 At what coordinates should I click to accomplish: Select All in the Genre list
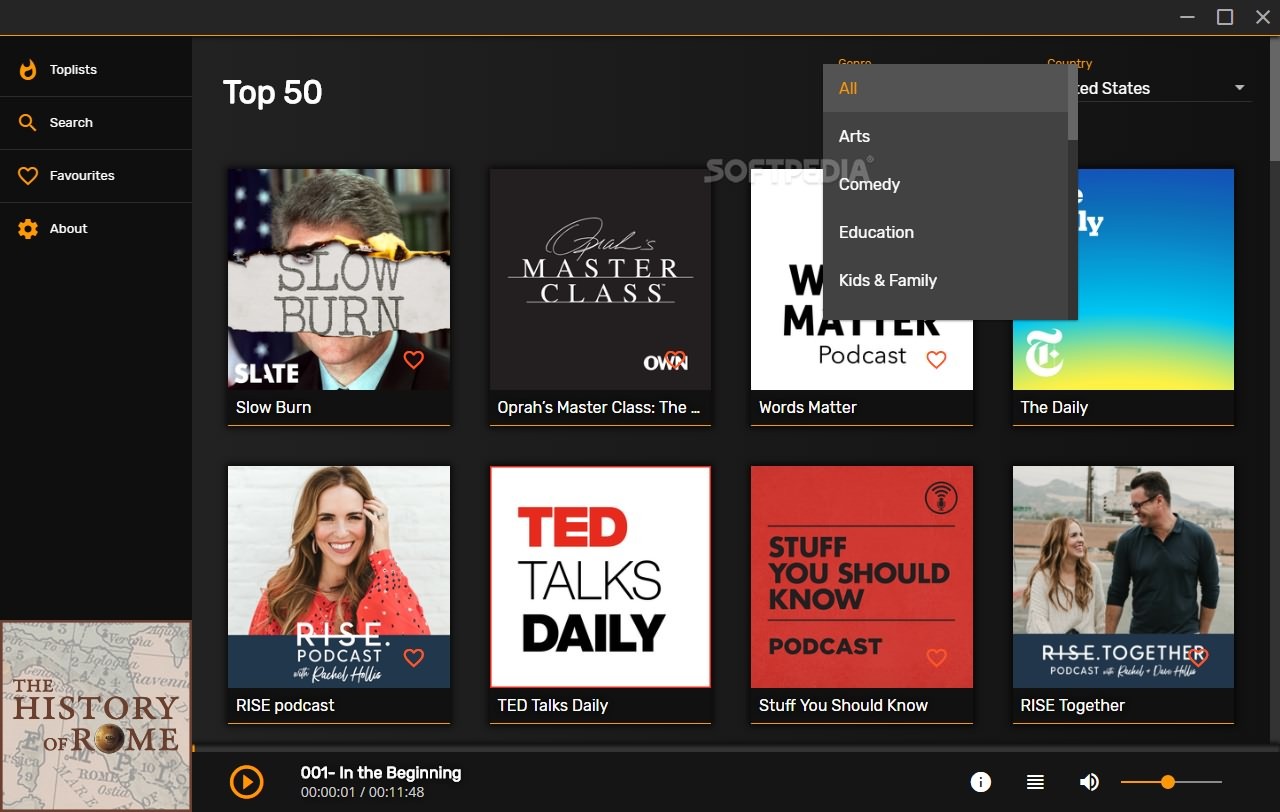point(945,88)
